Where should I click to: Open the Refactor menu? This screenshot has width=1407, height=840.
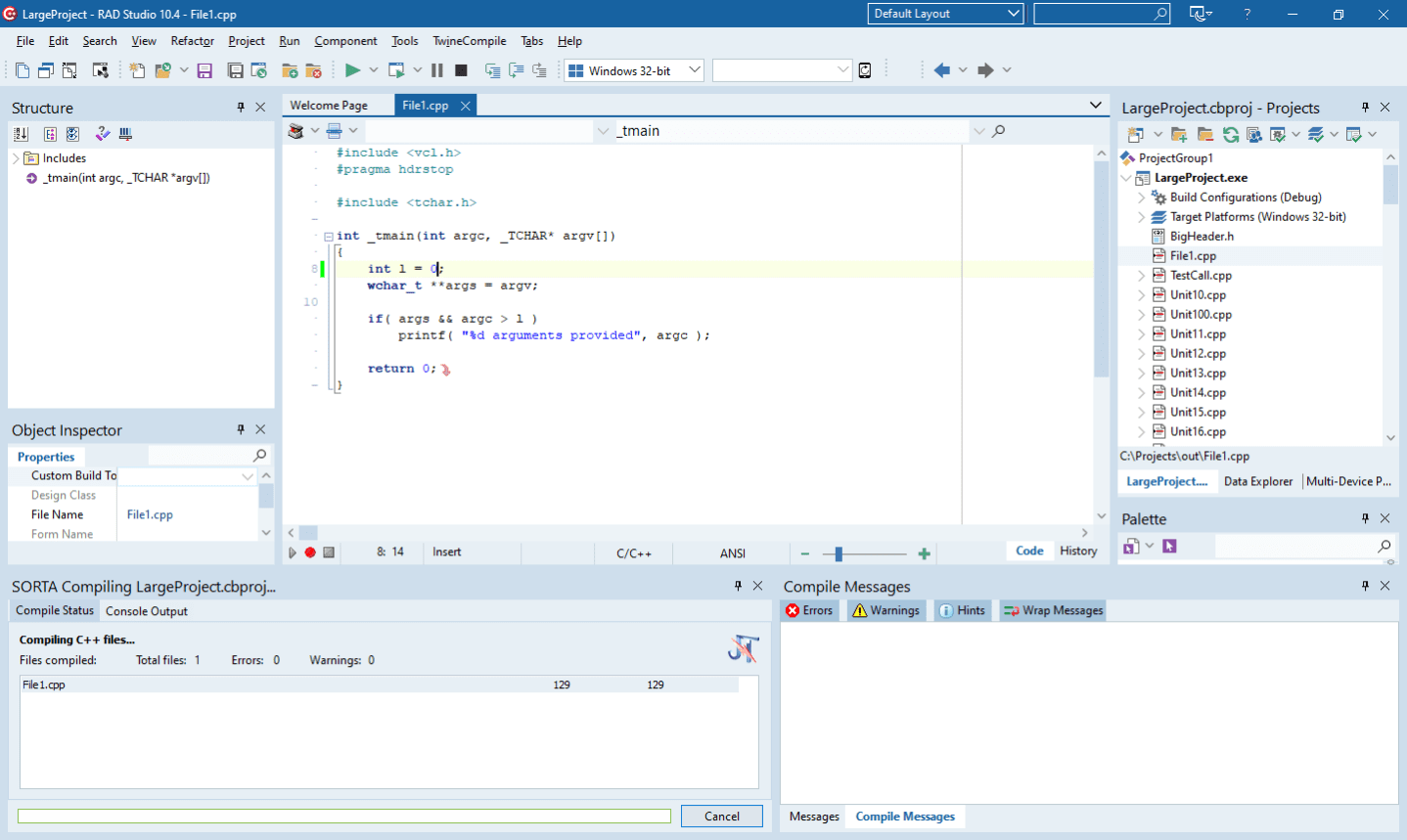(x=192, y=41)
